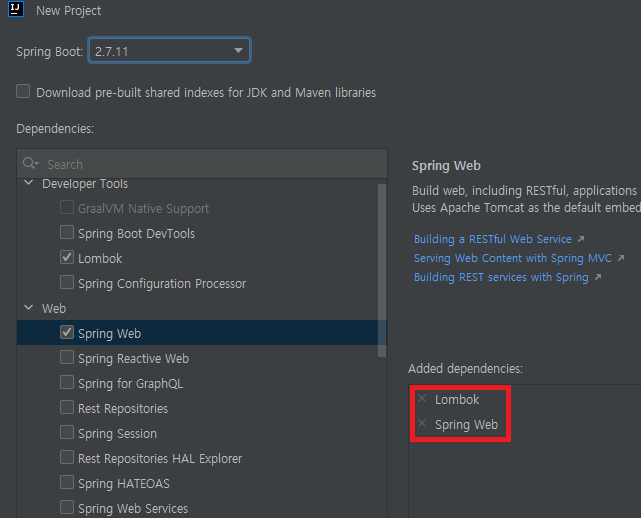641x518 pixels.
Task: Click the Spring Boot DevTools label
Action: [137, 234]
